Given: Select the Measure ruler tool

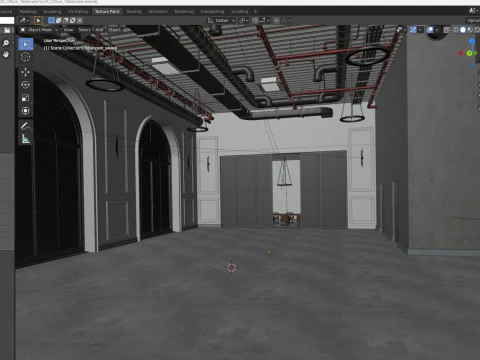Looking at the screenshot, I should (25, 139).
